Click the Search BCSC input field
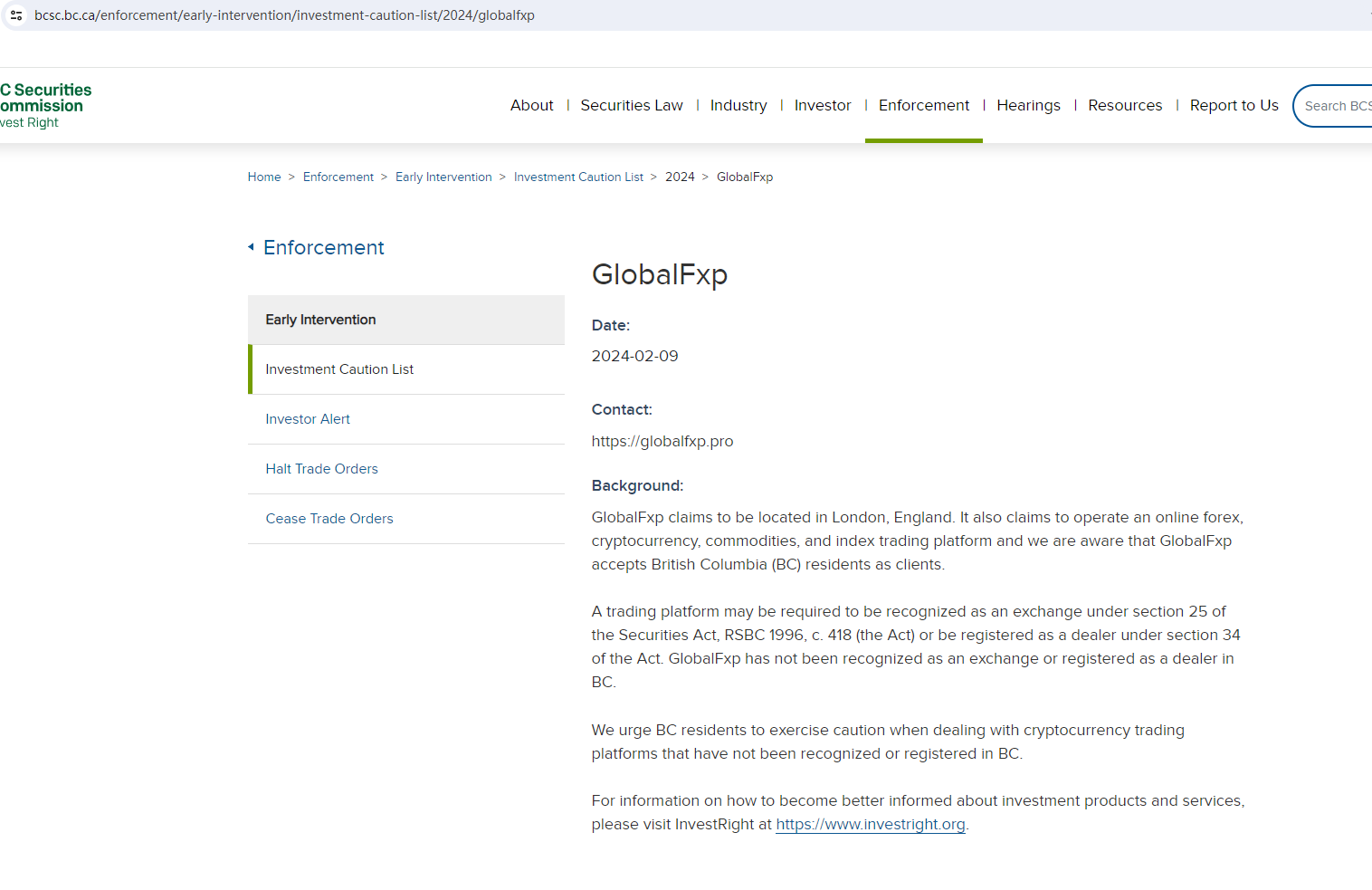The width and height of the screenshot is (1372, 890). [1333, 106]
